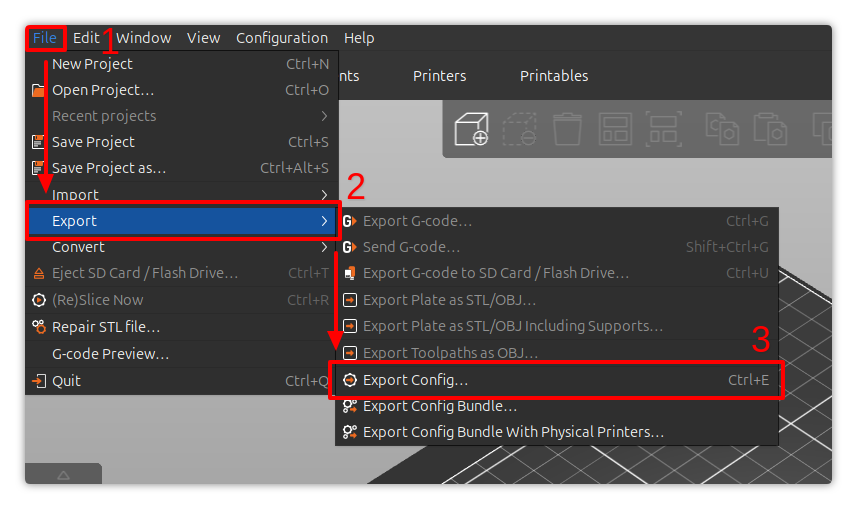Click the Save Project floppy disk icon

coord(38,142)
